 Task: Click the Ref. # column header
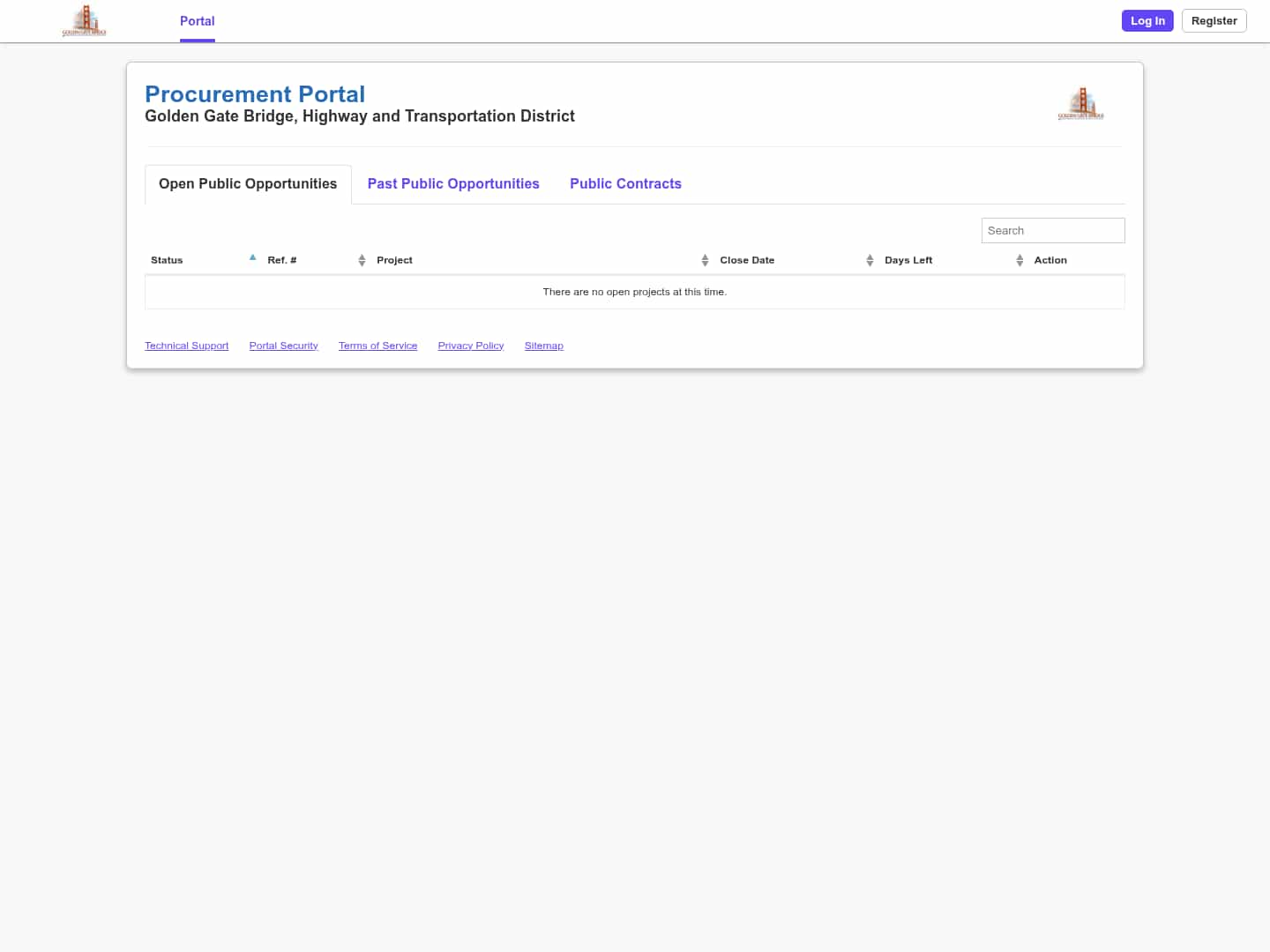pos(316,260)
